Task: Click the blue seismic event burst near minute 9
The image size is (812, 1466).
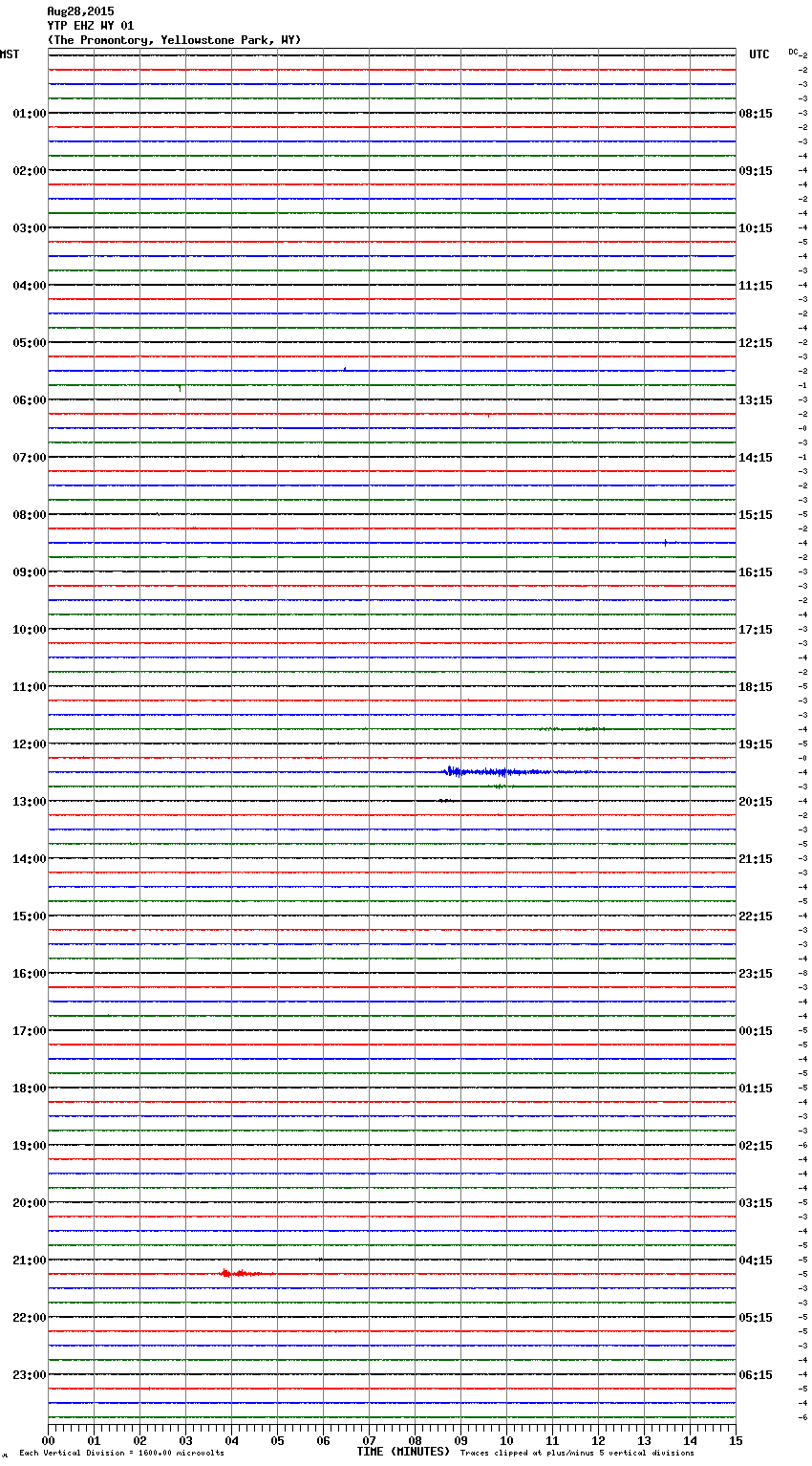Action: tap(457, 771)
